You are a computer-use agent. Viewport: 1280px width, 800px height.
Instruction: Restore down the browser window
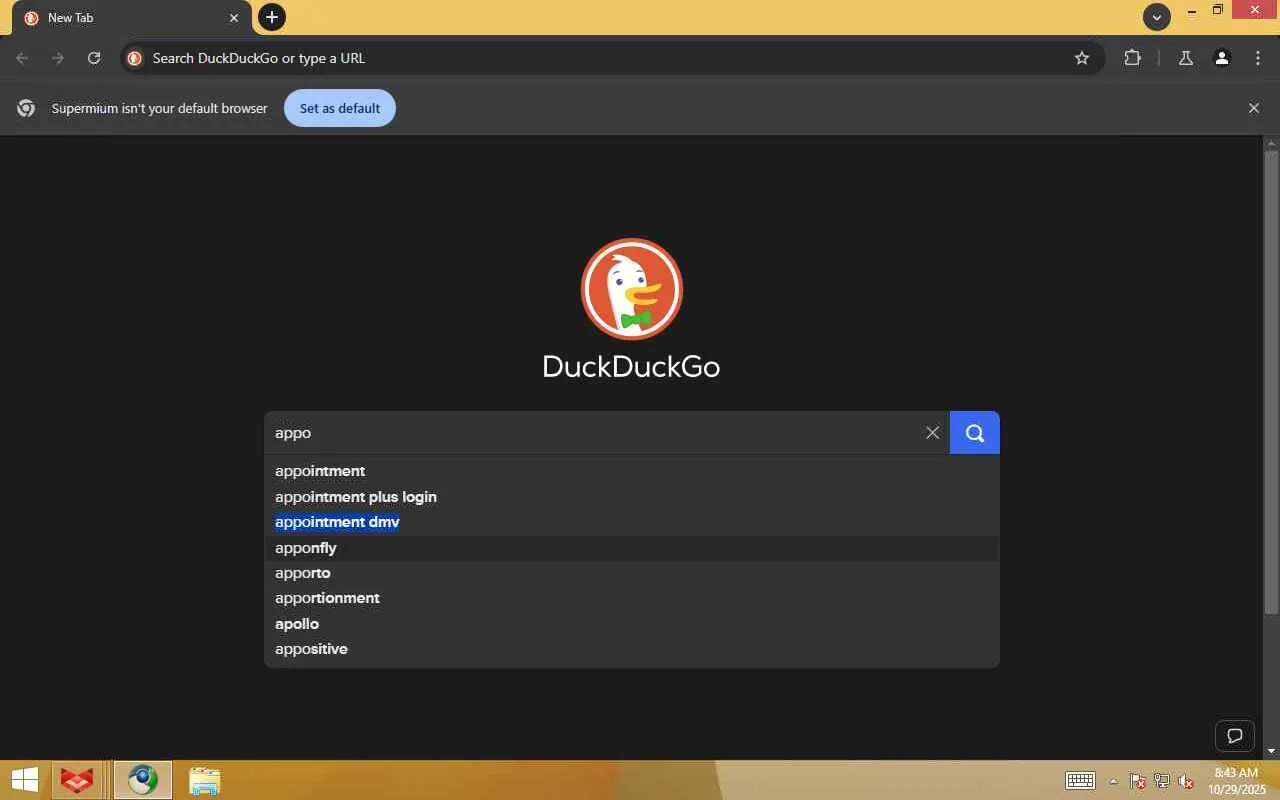pyautogui.click(x=1218, y=11)
